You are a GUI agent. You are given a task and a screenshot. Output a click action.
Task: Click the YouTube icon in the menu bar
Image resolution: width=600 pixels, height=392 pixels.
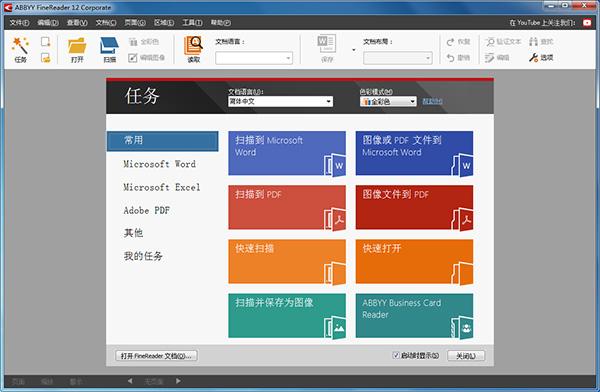pyautogui.click(x=587, y=23)
